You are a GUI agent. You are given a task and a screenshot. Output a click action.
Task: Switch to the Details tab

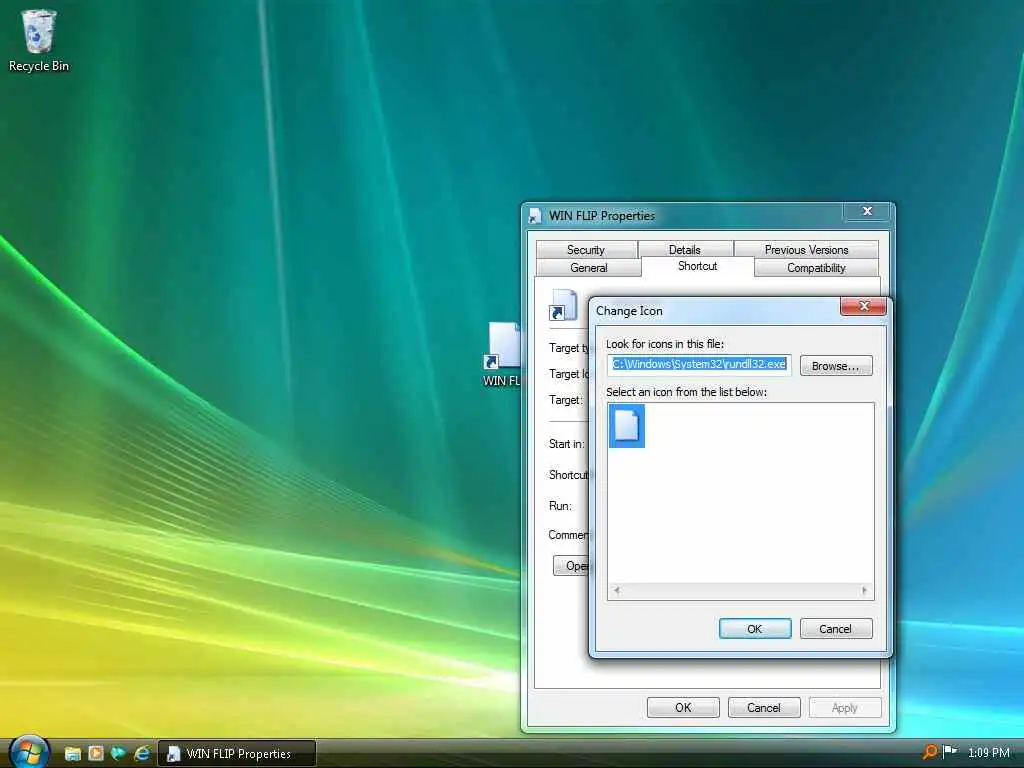[x=684, y=249]
